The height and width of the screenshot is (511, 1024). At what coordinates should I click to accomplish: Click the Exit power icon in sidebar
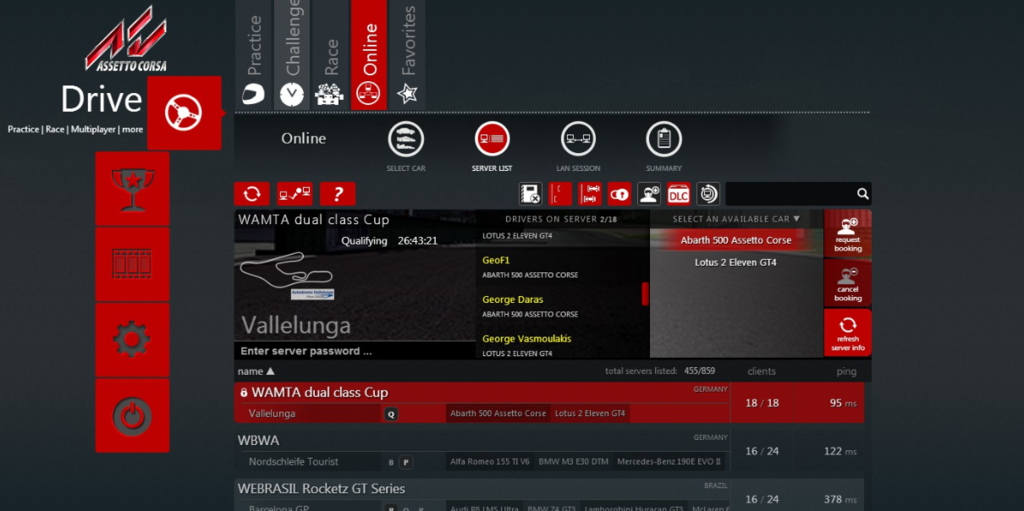pos(132,416)
